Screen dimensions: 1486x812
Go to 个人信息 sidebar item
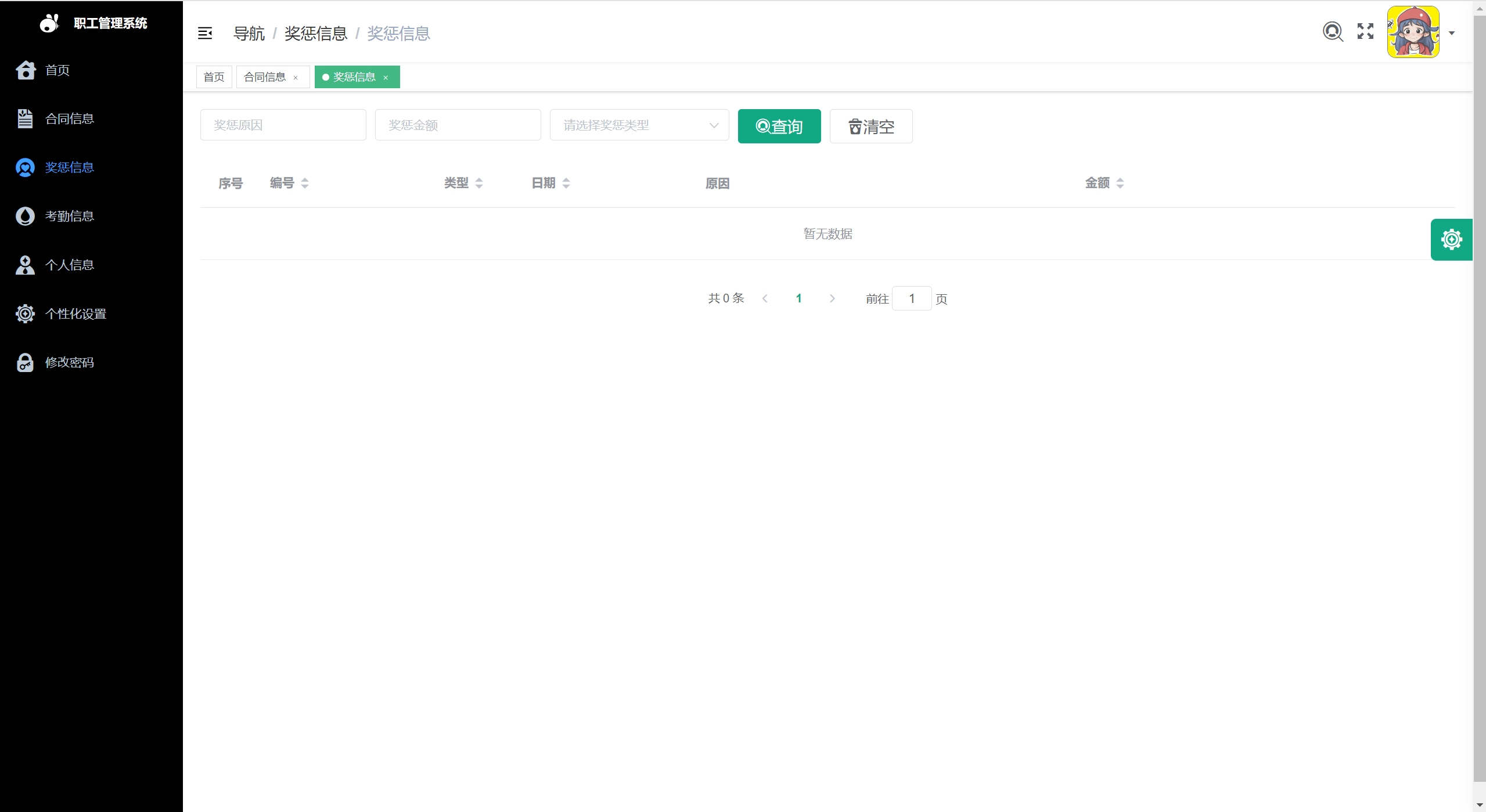[69, 265]
